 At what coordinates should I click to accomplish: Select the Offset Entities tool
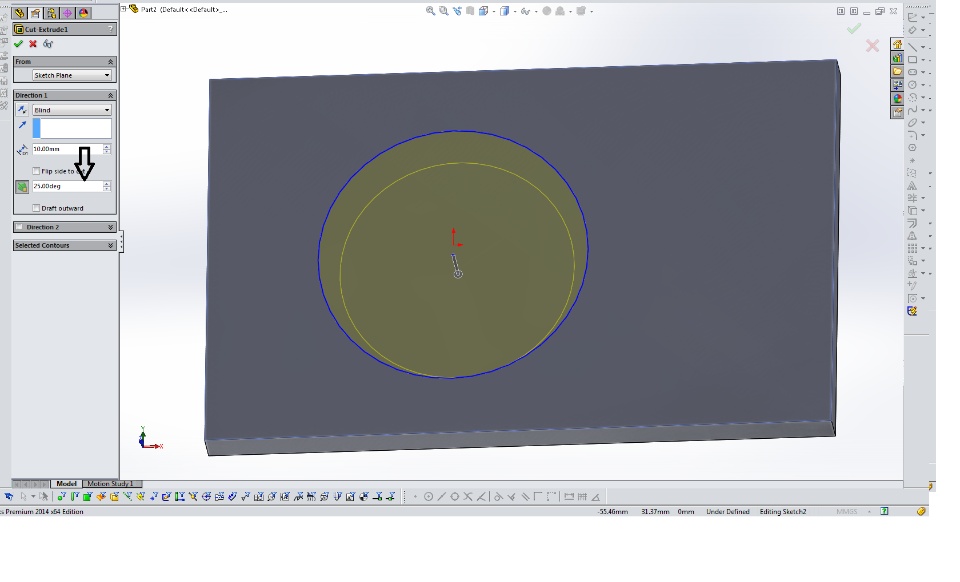(912, 223)
